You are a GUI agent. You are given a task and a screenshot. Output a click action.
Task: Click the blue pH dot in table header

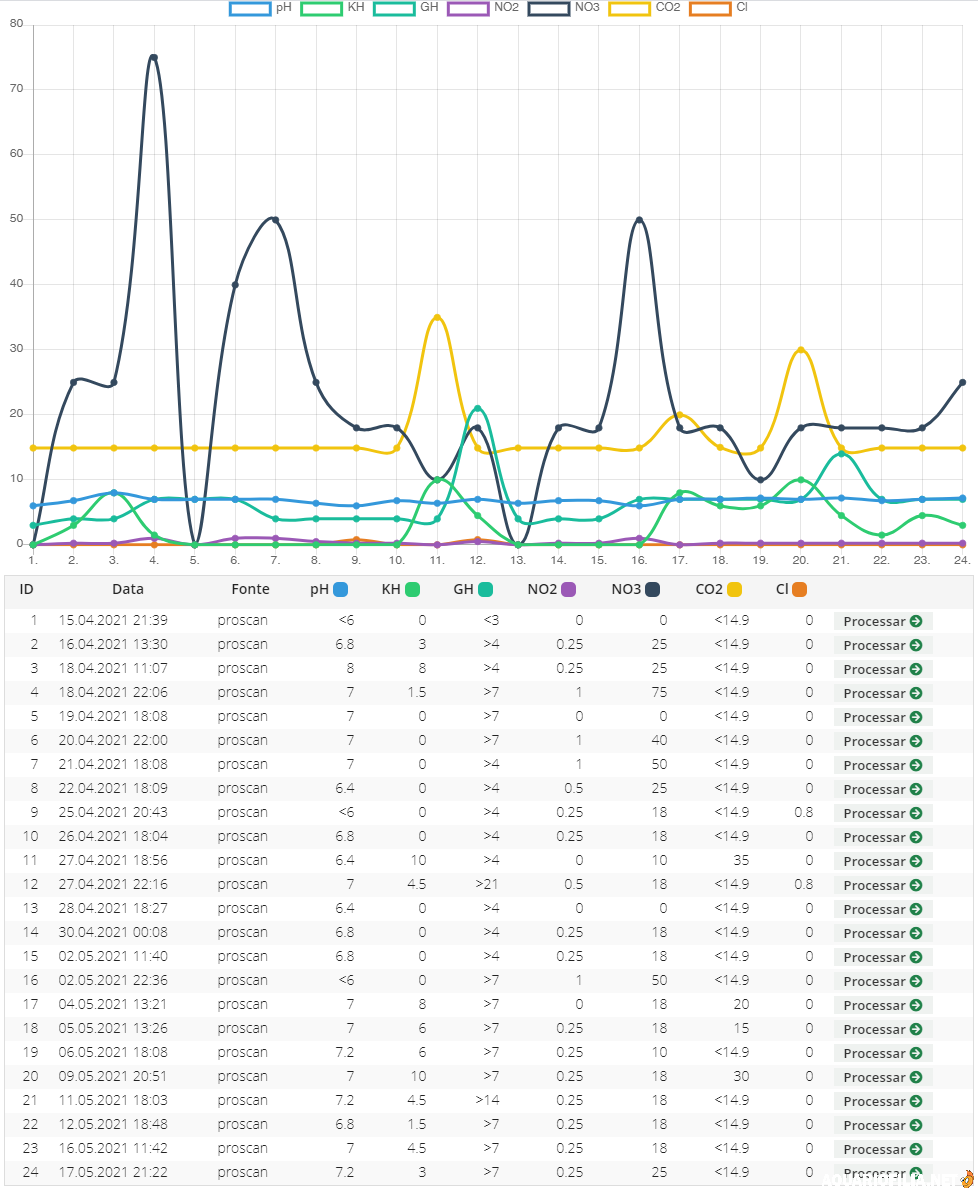coord(340,589)
